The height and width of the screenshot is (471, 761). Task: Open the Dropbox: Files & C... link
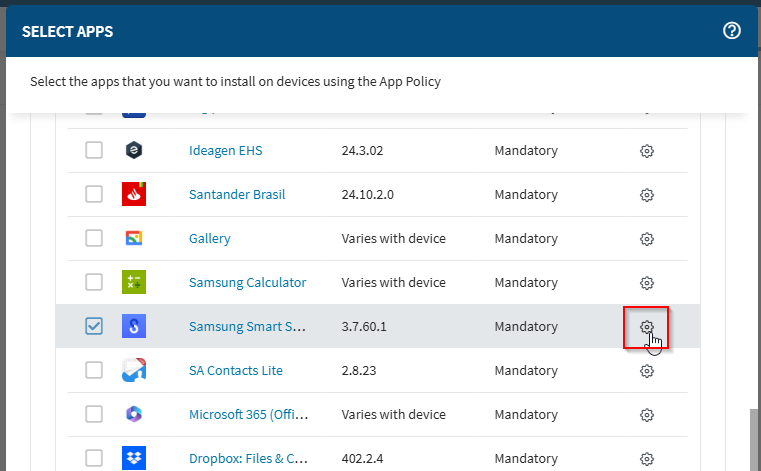coord(248,458)
